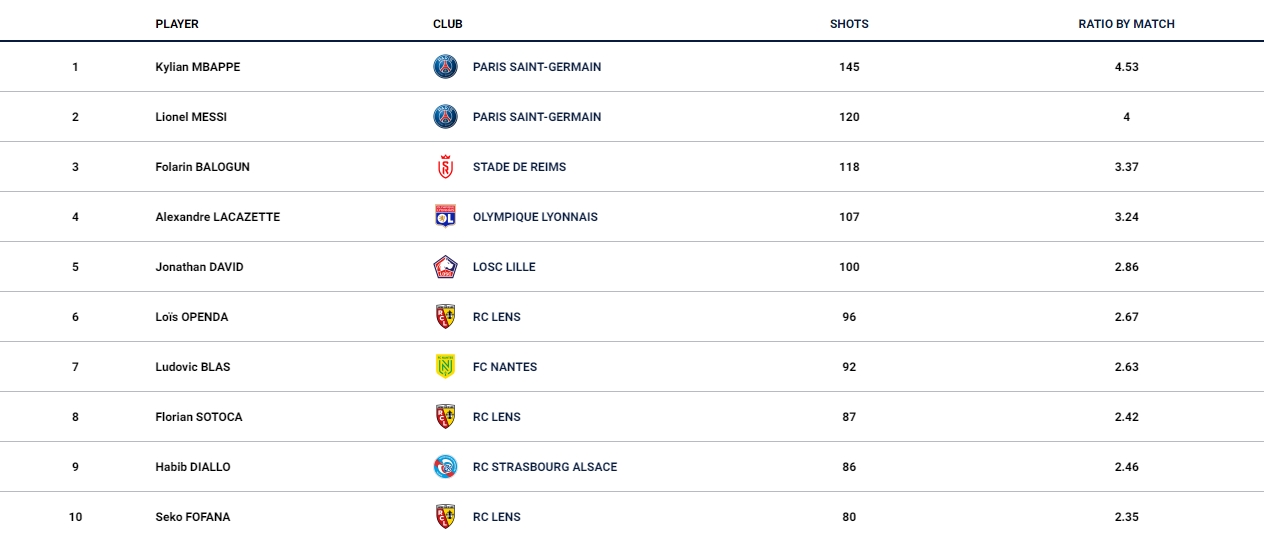Click the RATIO BY MATCH column header
1264x539 pixels.
tap(1126, 24)
